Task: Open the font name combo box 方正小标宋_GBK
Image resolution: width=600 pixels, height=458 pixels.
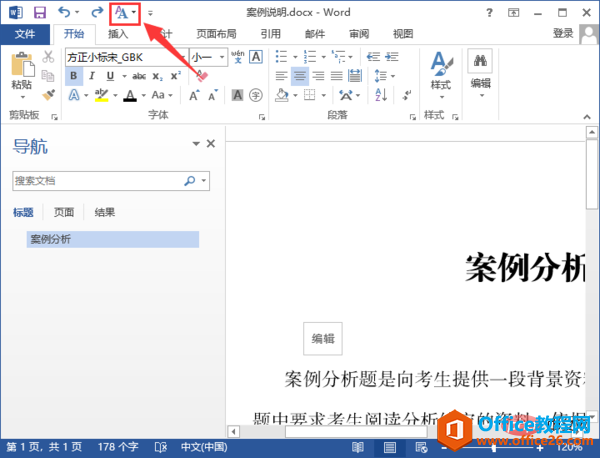Action: click(x=127, y=57)
